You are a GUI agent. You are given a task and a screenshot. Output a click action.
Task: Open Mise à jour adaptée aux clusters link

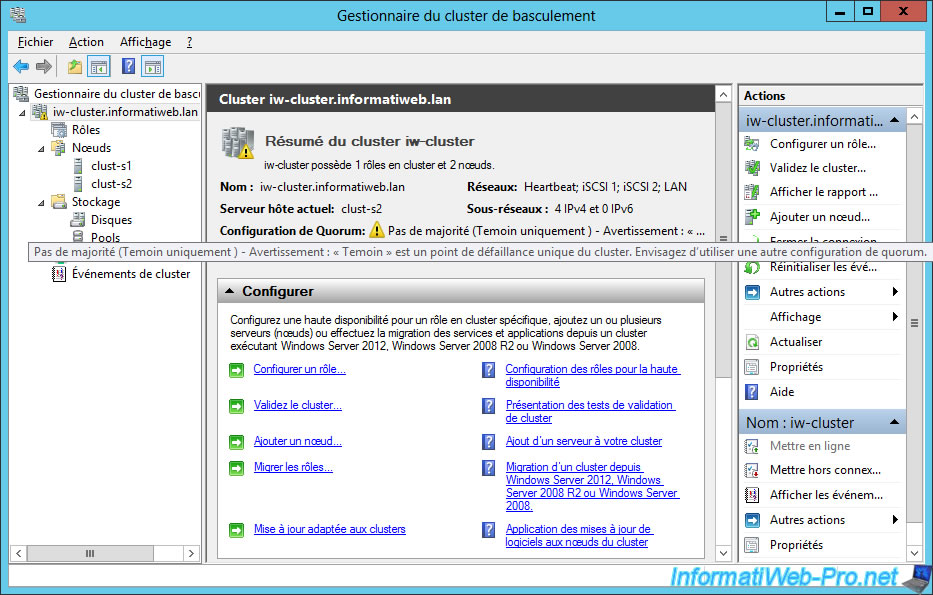(330, 529)
